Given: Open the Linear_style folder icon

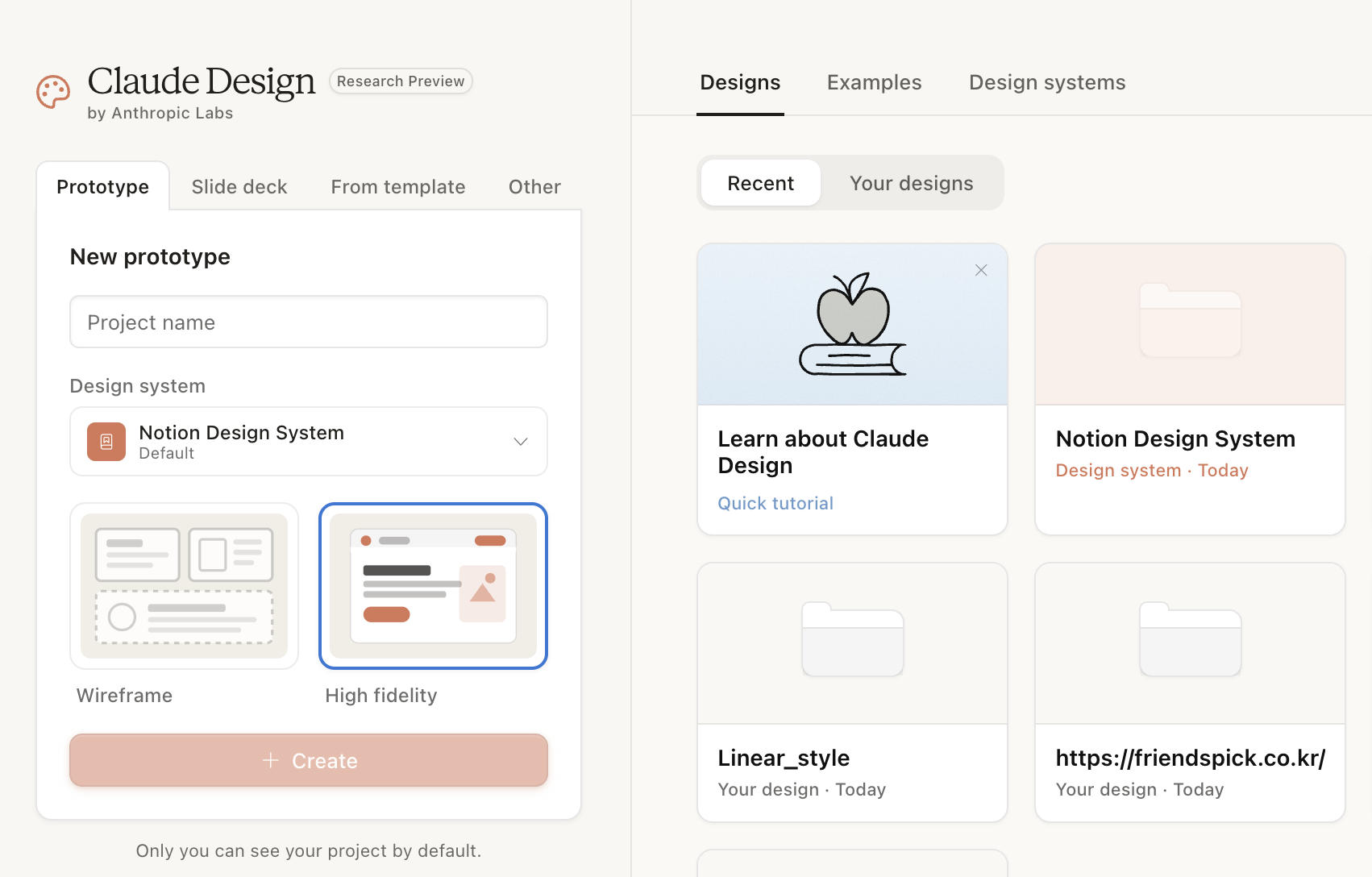Looking at the screenshot, I should tap(853, 639).
